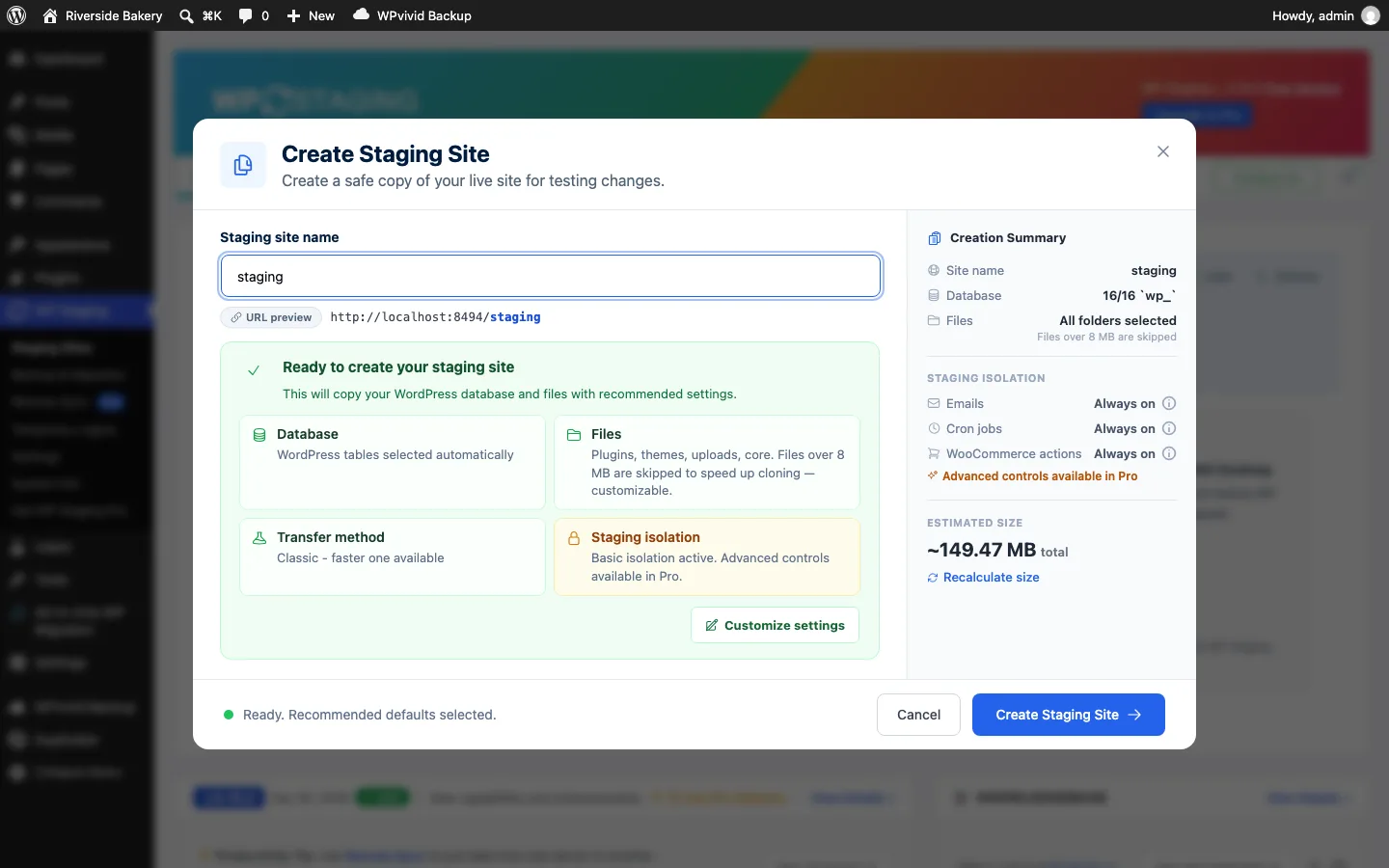Click the staging site copy icon in header
1389x868 pixels.
coord(243,165)
